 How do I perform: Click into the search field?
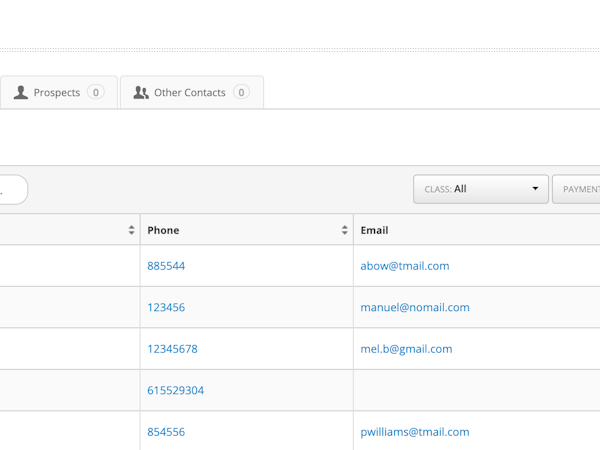(x=12, y=189)
